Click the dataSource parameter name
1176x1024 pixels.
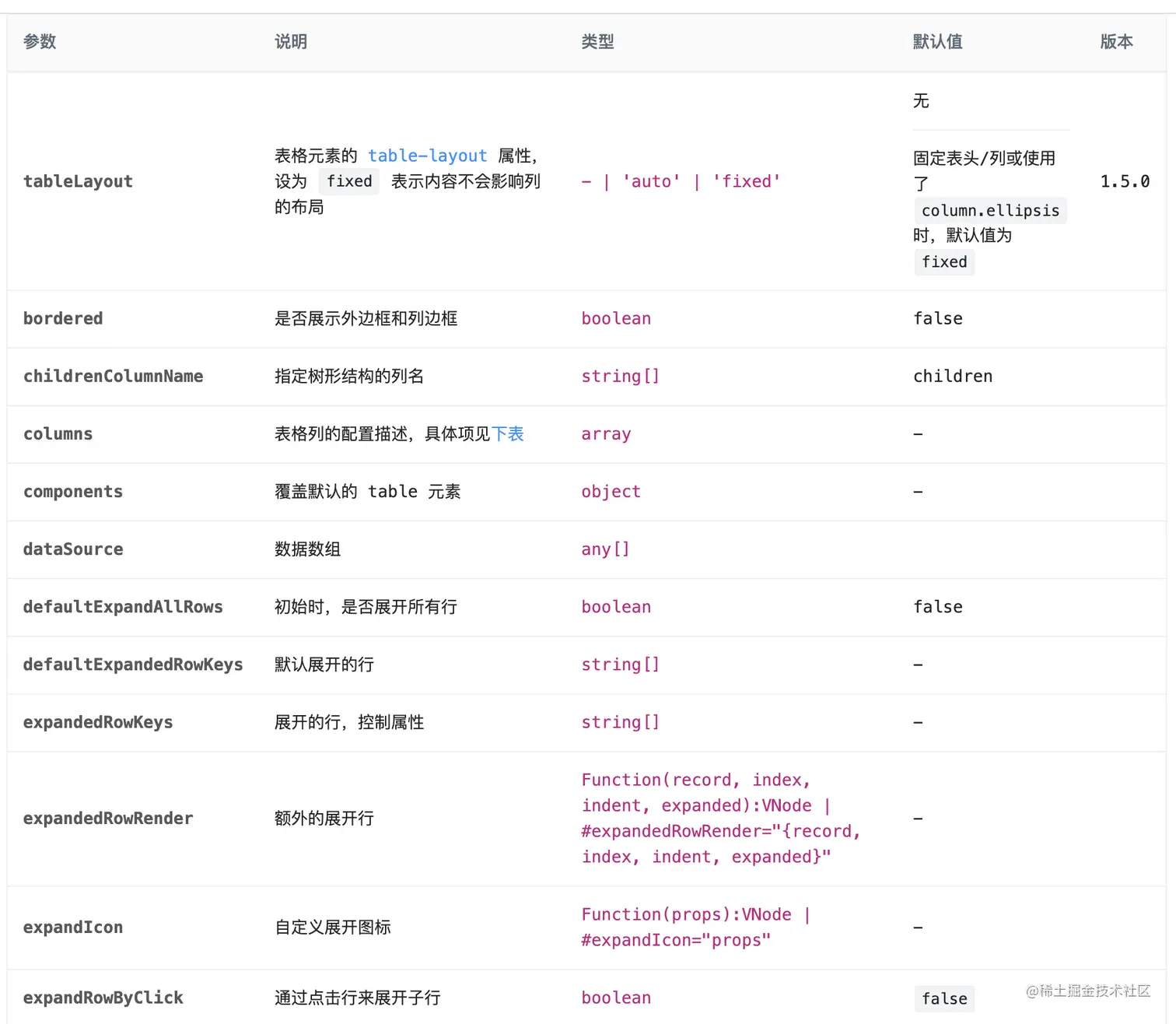[x=73, y=549]
